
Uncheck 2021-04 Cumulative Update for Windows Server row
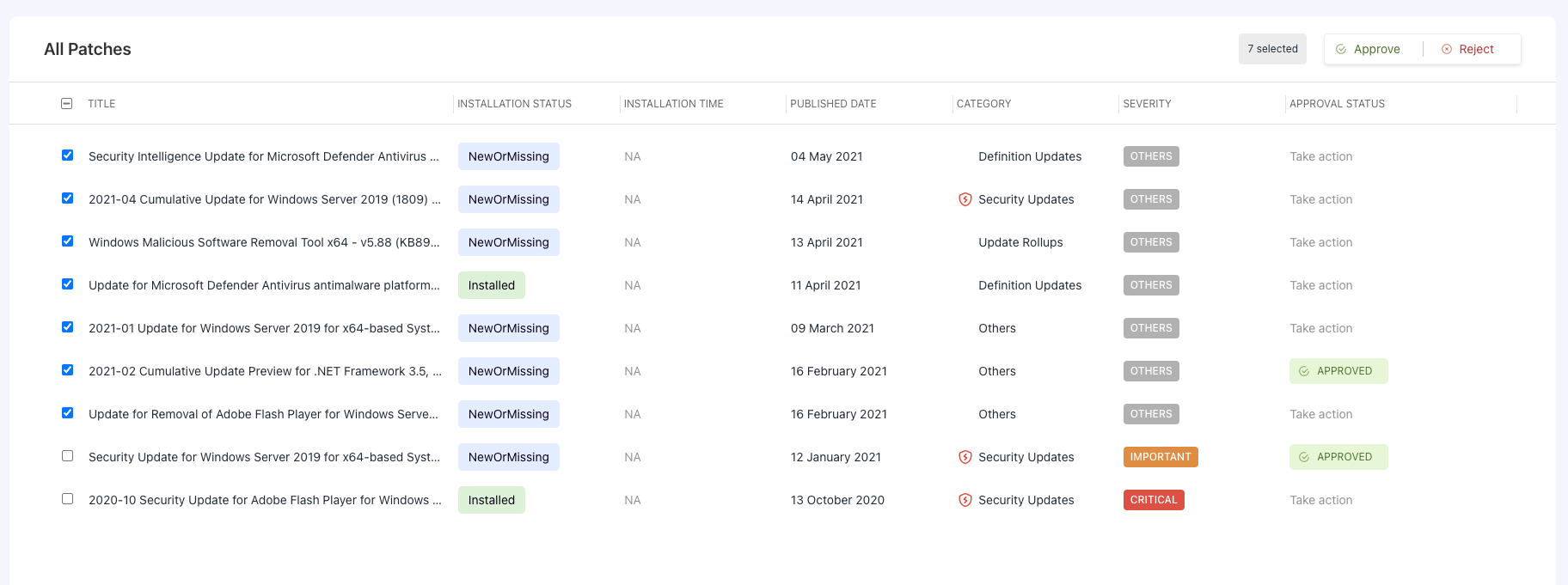click(x=67, y=198)
